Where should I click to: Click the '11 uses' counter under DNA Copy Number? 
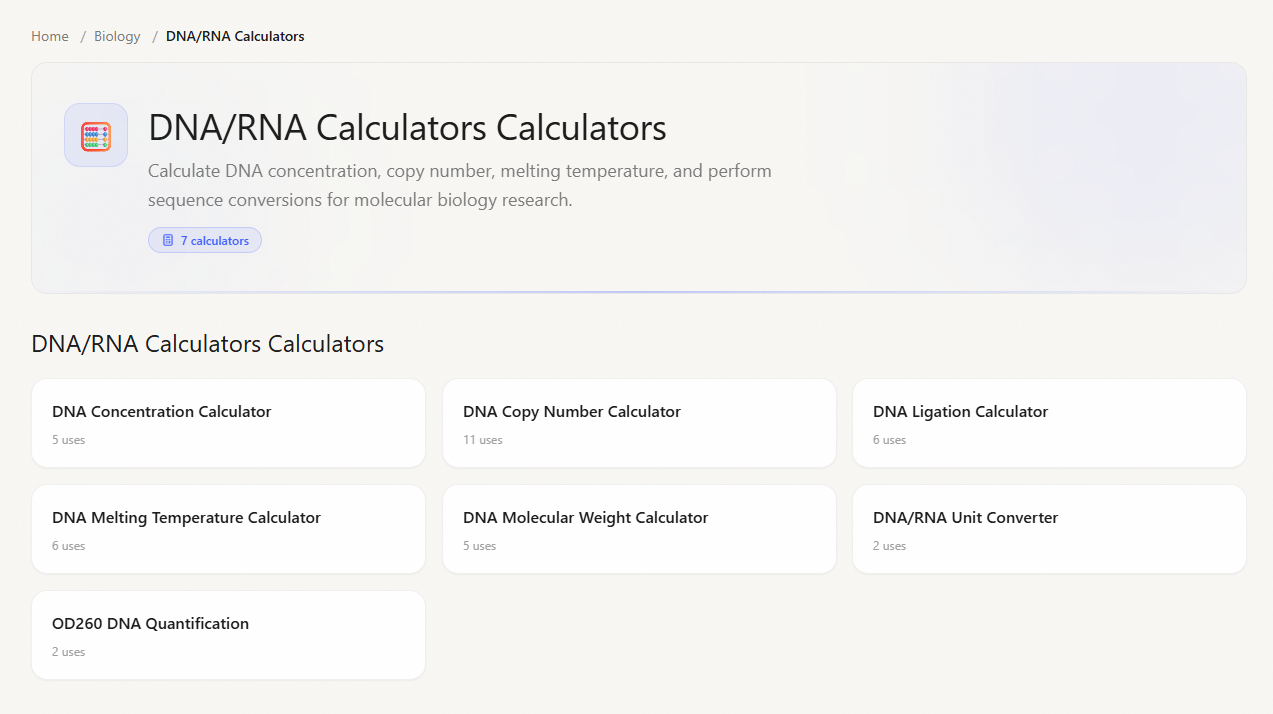[482, 440]
